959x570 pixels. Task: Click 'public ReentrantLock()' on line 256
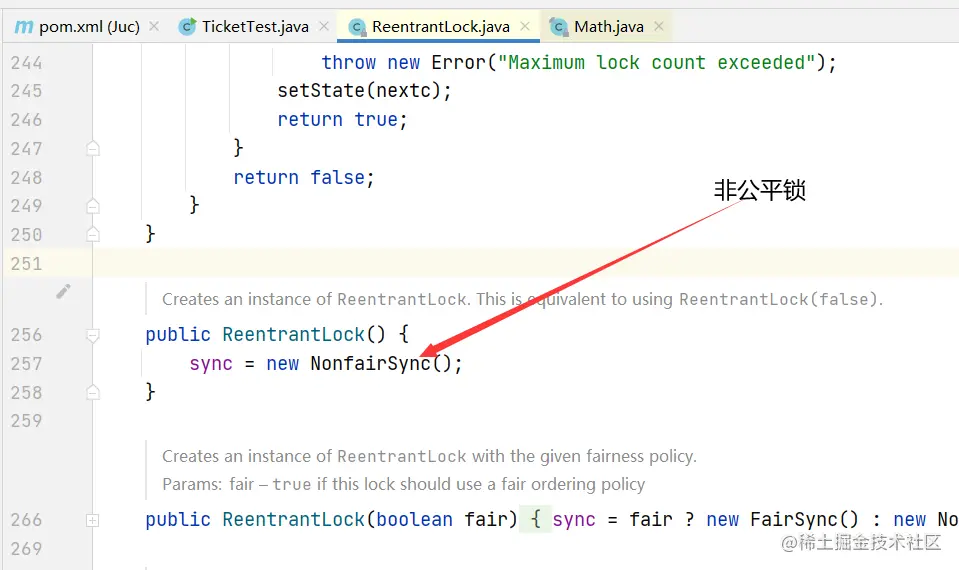tap(265, 335)
